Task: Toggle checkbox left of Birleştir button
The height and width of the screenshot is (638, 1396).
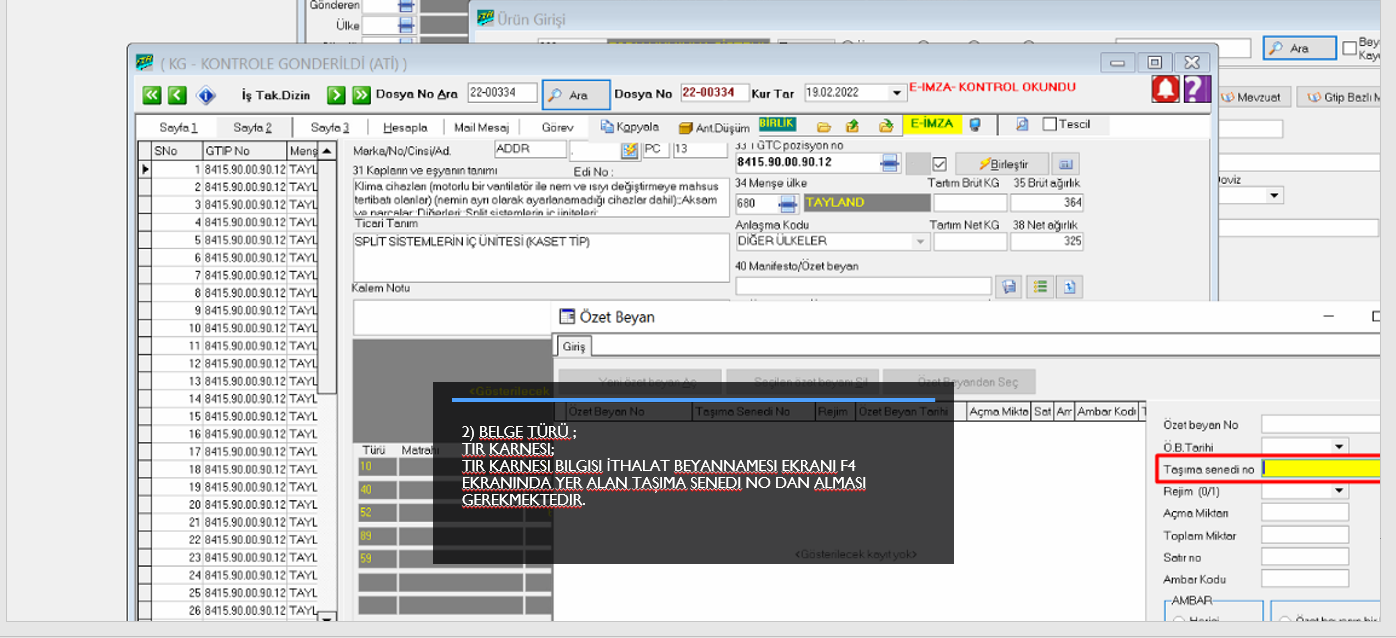Action: (939, 164)
